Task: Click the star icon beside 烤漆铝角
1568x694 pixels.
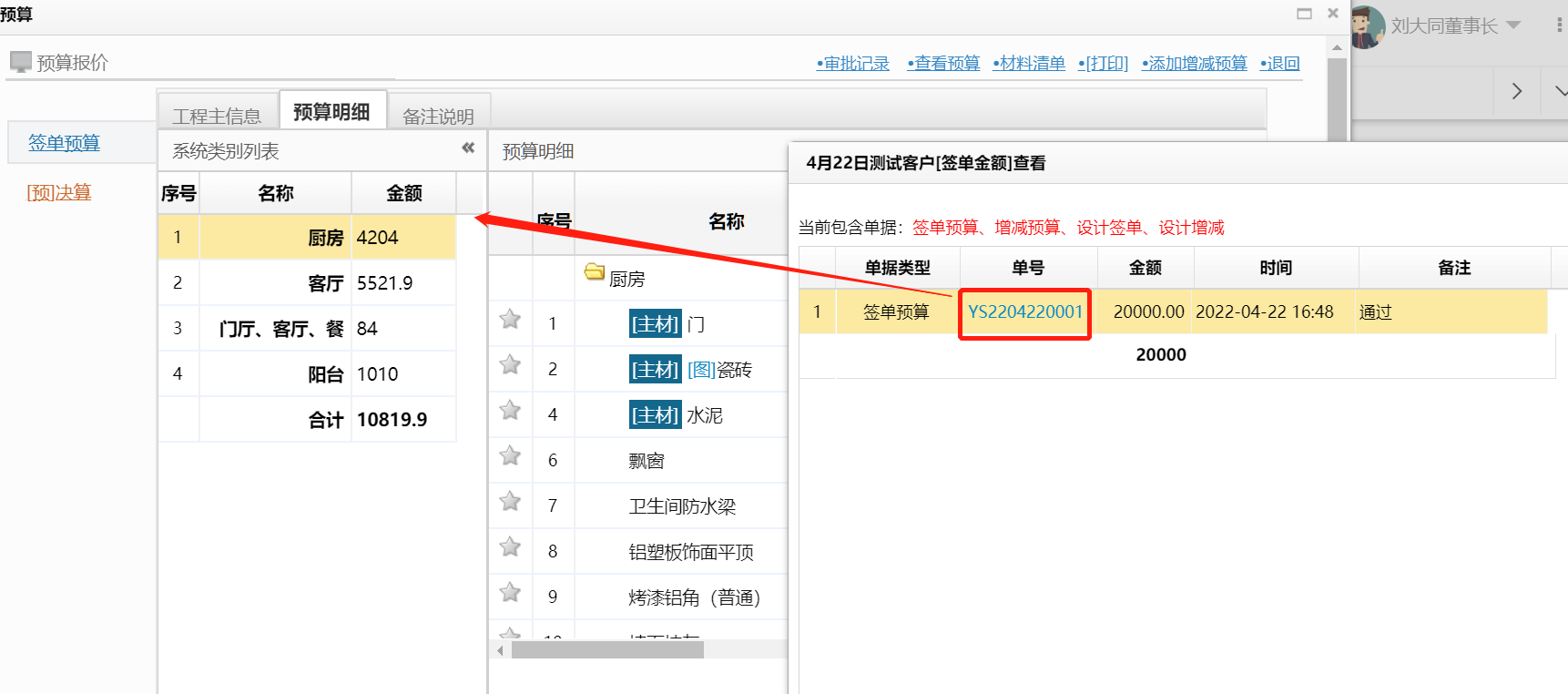Action: tap(510, 593)
